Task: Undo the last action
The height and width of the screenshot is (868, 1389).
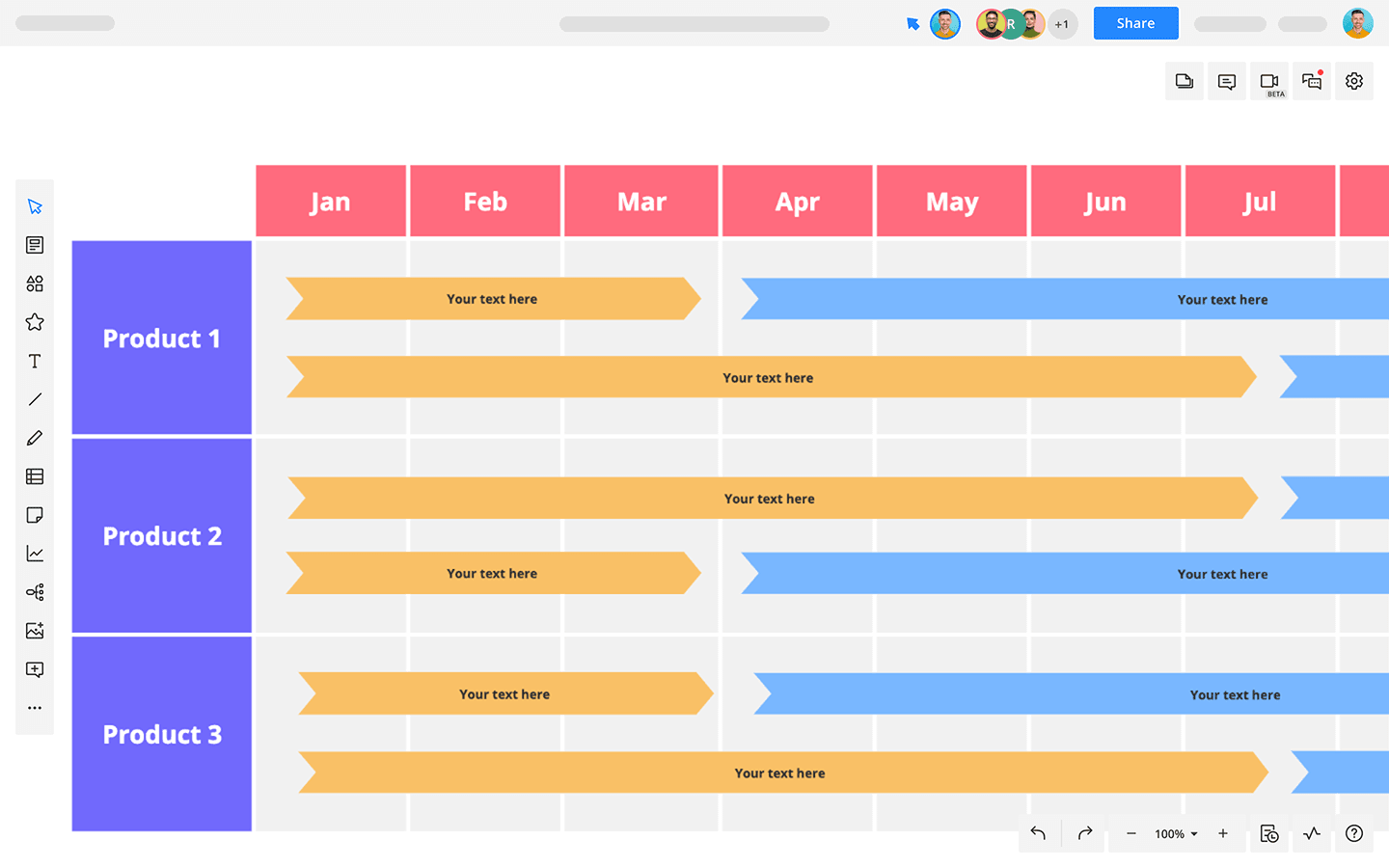Action: tap(1038, 833)
